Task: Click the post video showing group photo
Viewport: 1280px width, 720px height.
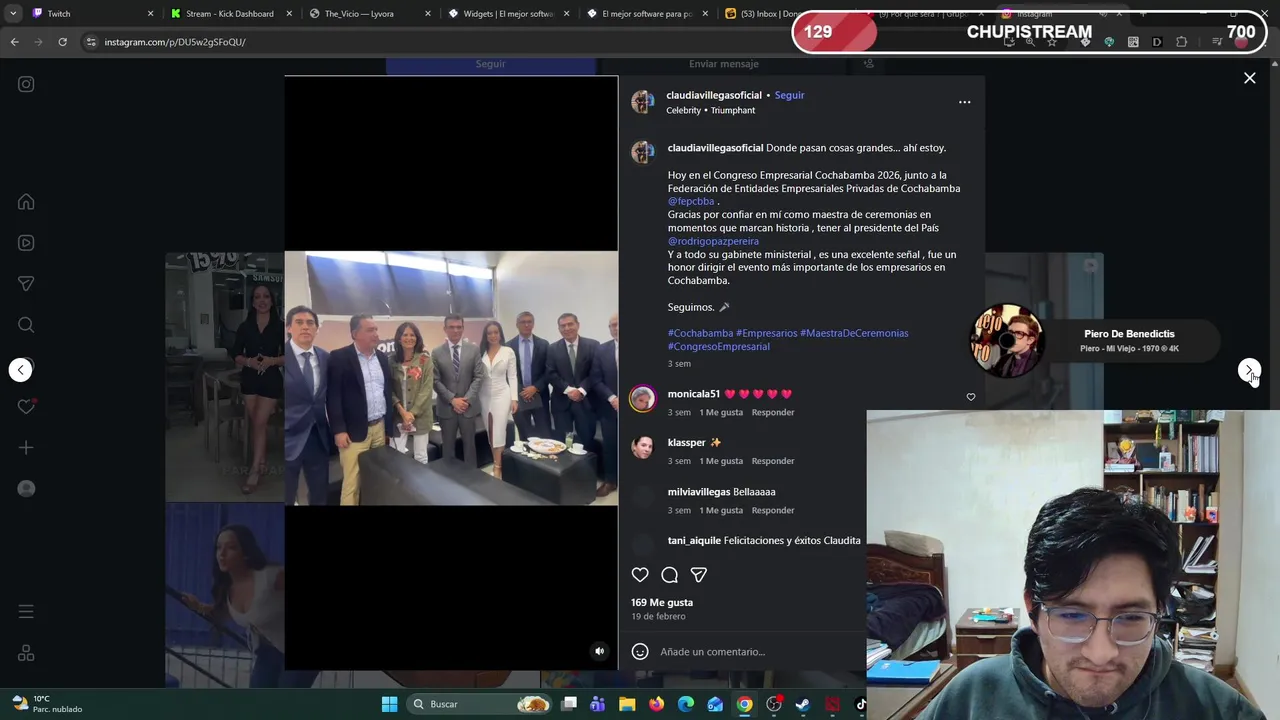Action: coord(451,378)
